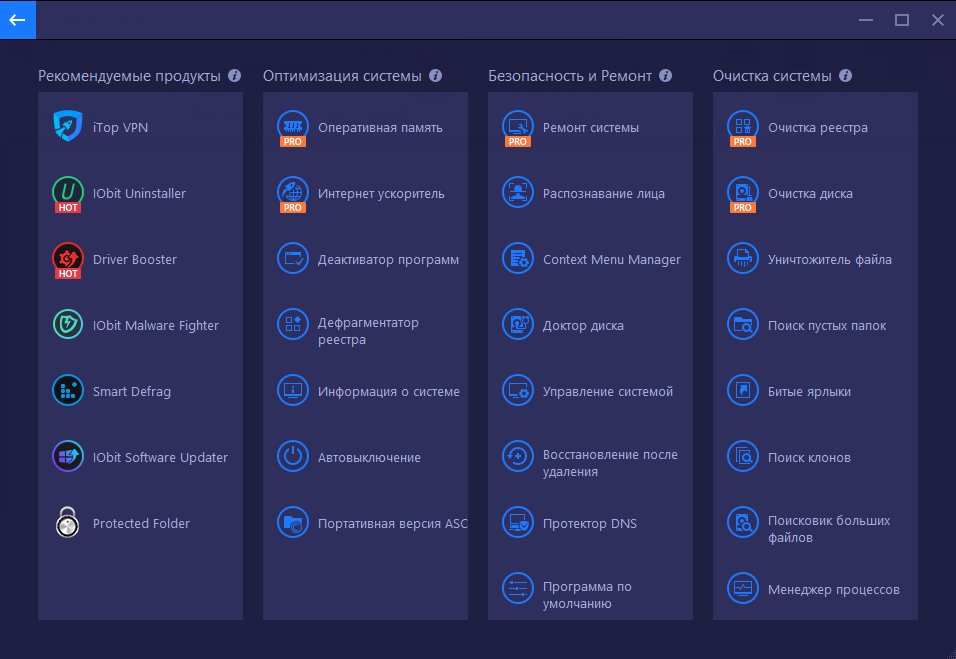The width and height of the screenshot is (956, 659).
Task: Click the Smart Defrag label
Action: pos(132,391)
